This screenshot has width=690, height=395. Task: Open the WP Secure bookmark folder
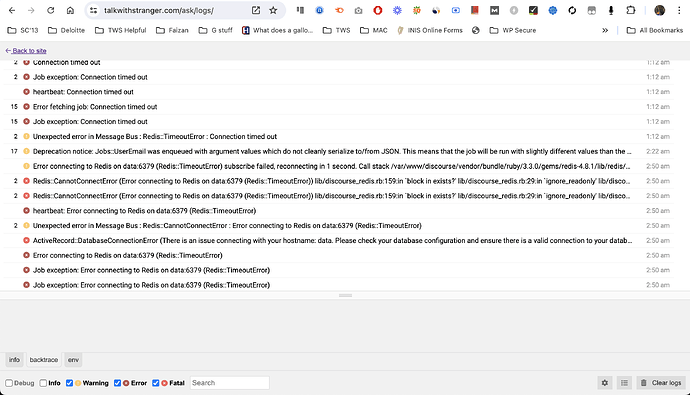pos(513,30)
